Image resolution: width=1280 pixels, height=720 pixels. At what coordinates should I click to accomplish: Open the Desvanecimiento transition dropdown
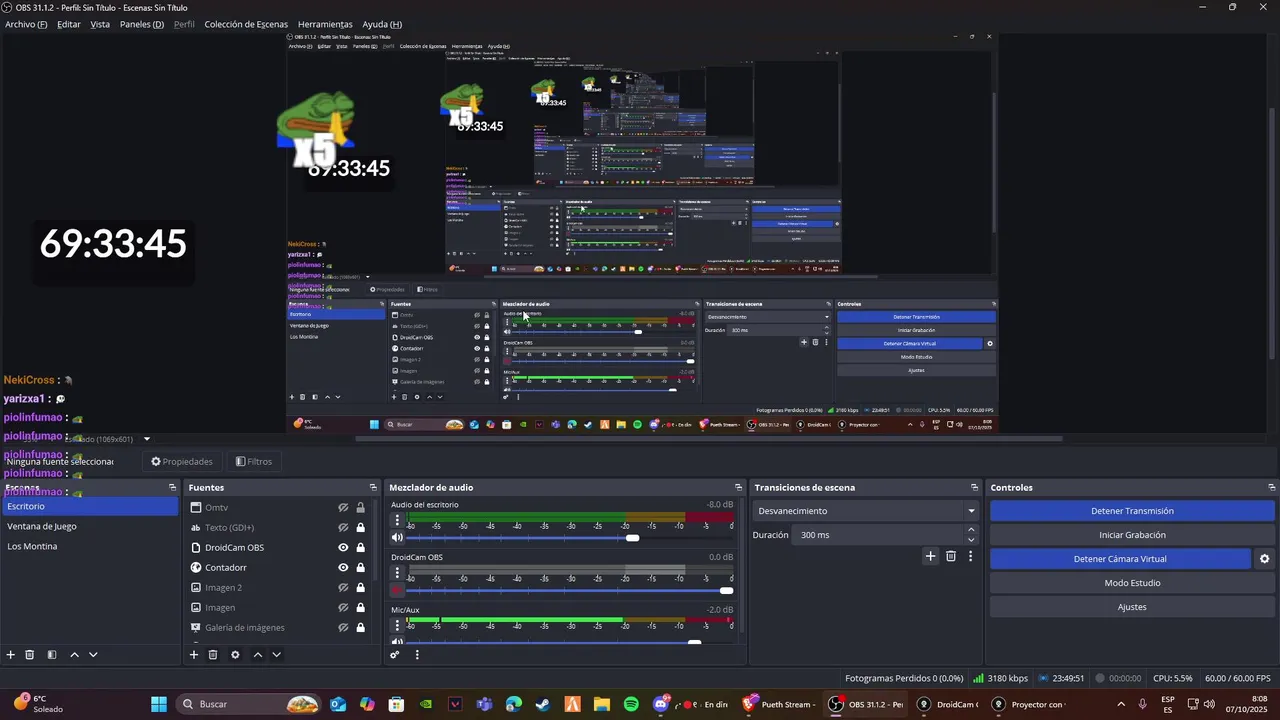tap(865, 511)
